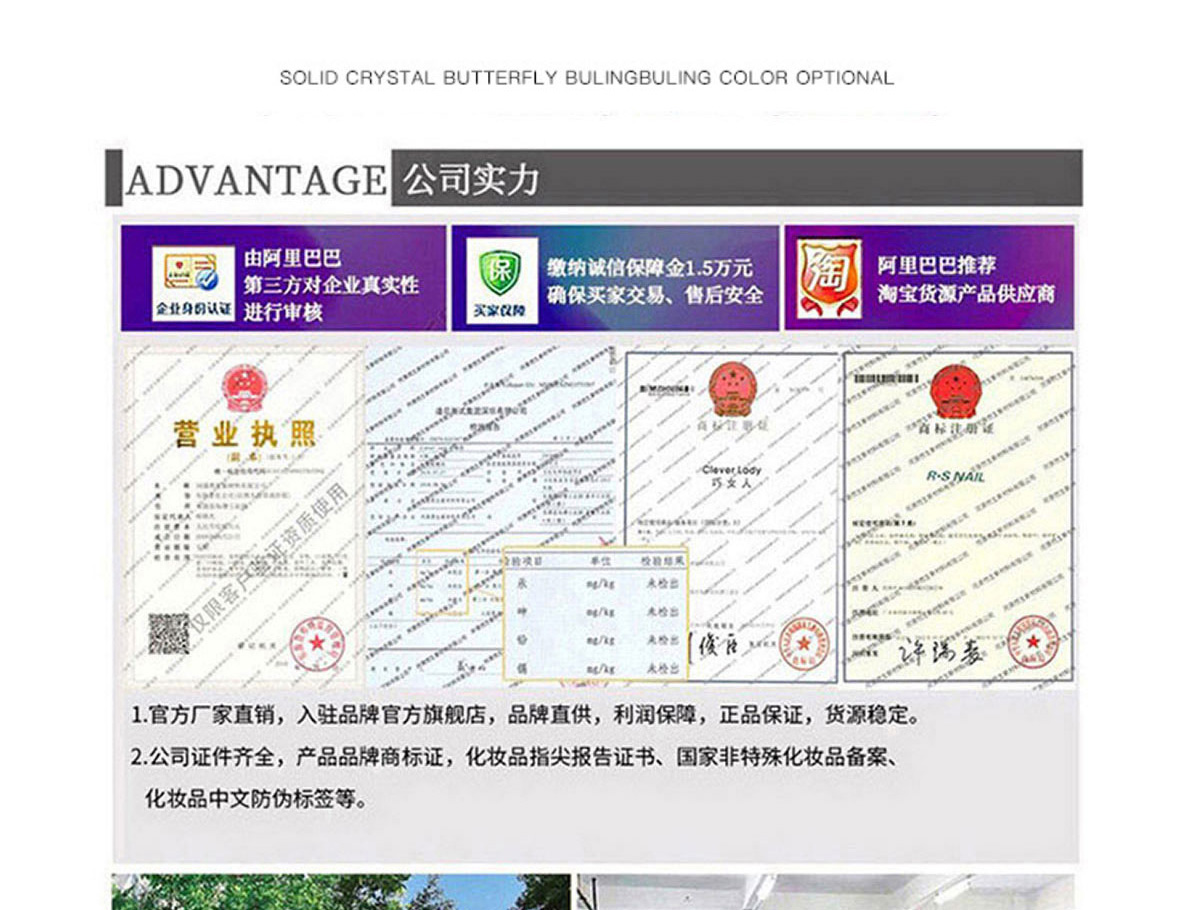
Task: Open the R·S NAIL trademark certificate
Action: pos(958,517)
